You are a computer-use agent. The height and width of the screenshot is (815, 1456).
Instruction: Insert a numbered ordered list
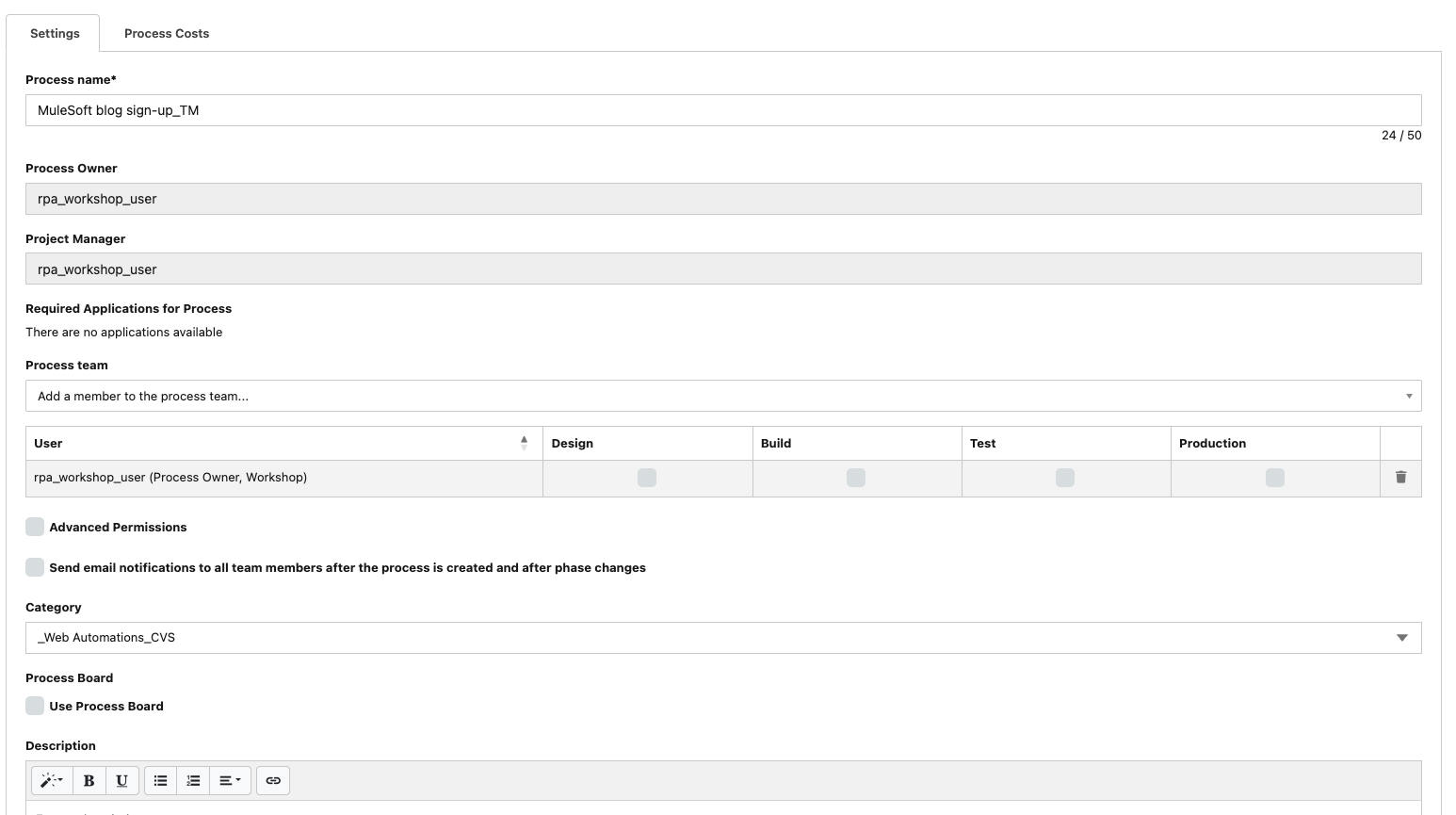point(193,780)
